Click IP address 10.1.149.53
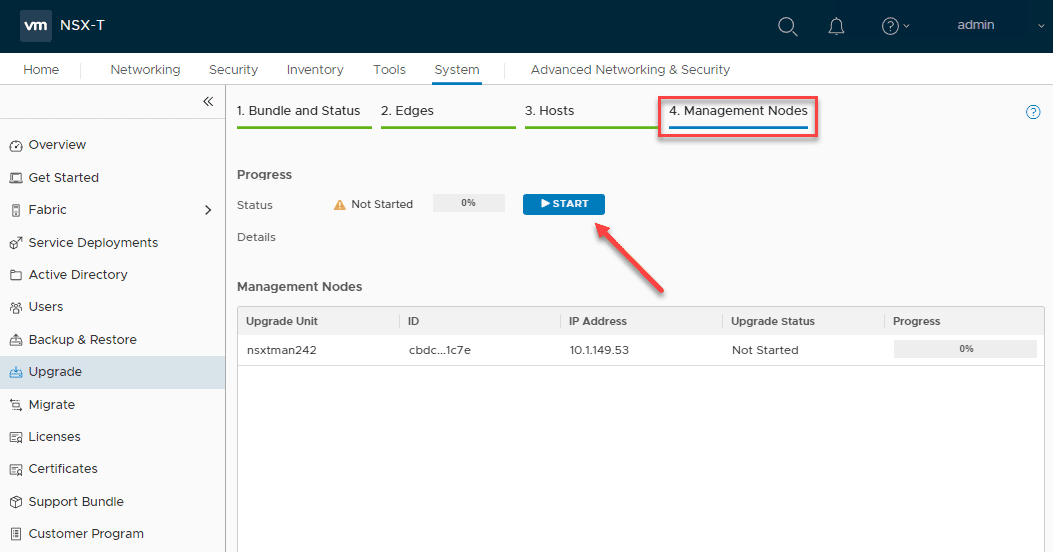The height and width of the screenshot is (552, 1053). [599, 351]
